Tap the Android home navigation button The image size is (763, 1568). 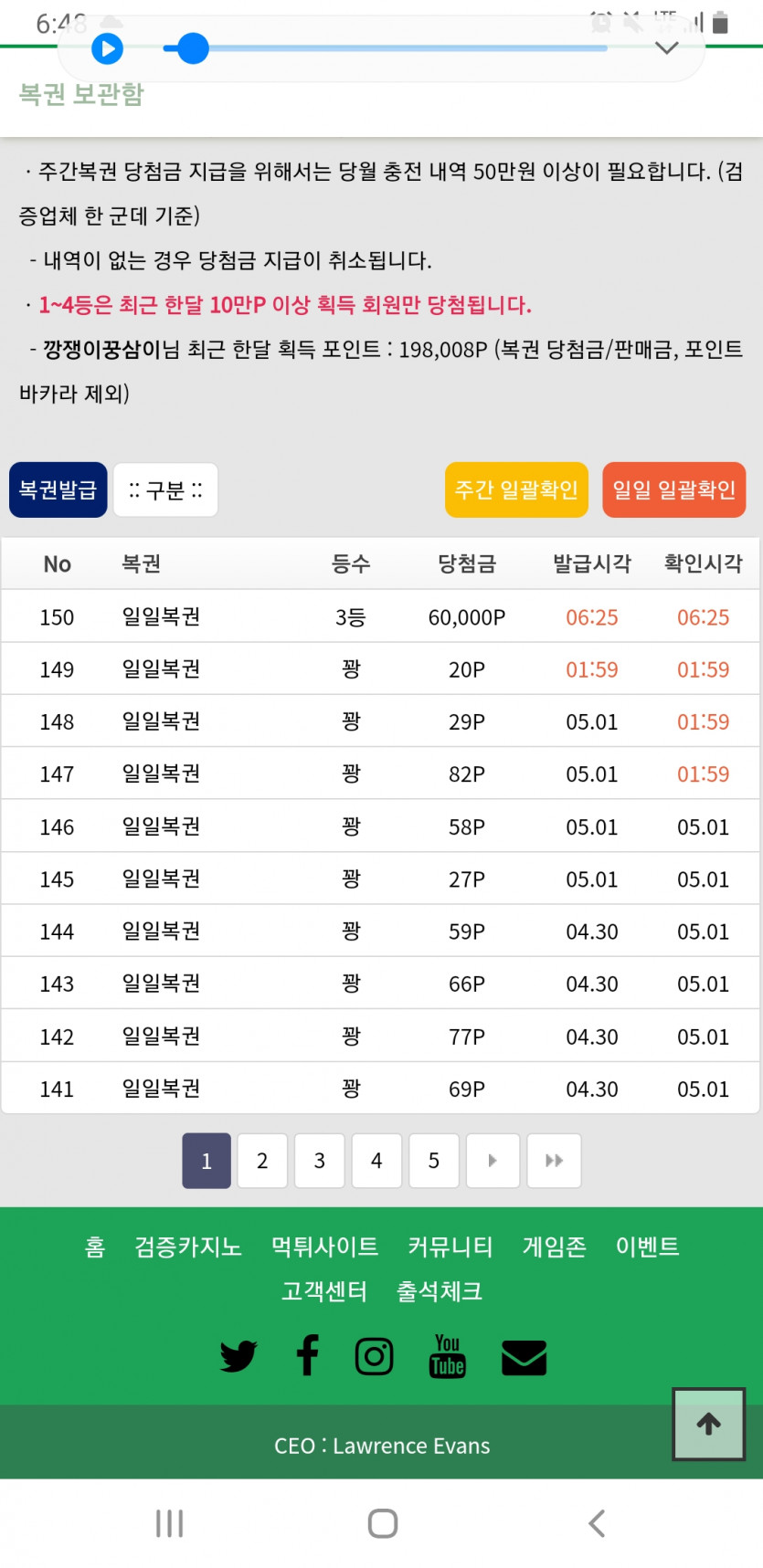tap(383, 1523)
